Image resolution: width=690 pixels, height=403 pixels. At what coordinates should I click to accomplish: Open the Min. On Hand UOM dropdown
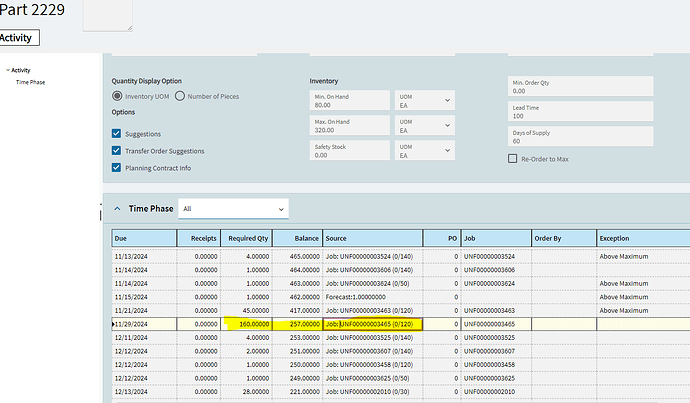(x=425, y=100)
